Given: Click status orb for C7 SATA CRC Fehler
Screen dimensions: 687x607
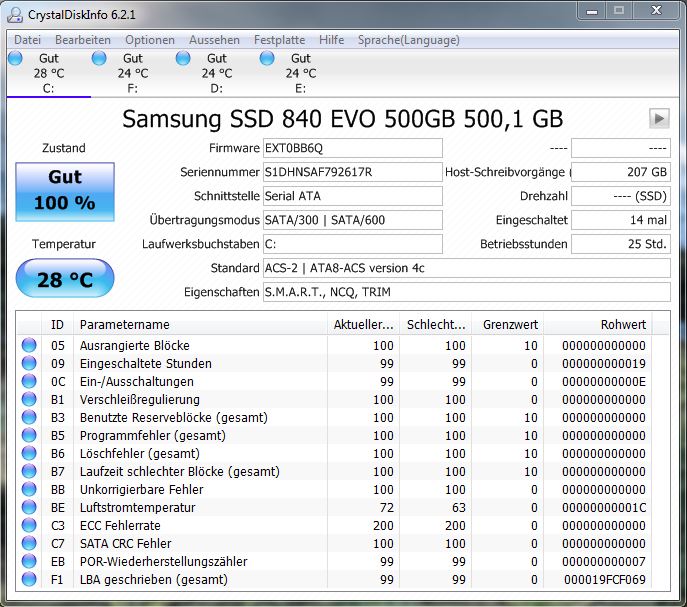Looking at the screenshot, I should (x=29, y=543).
